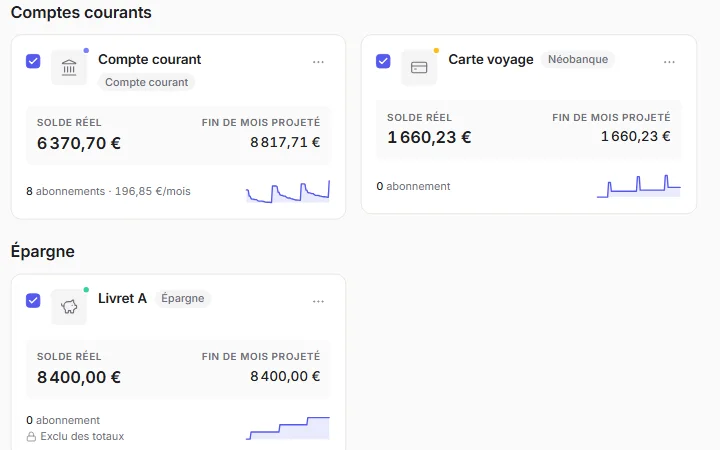Uncheck the Compte courant account checkbox
The image size is (720, 450).
coord(33,61)
